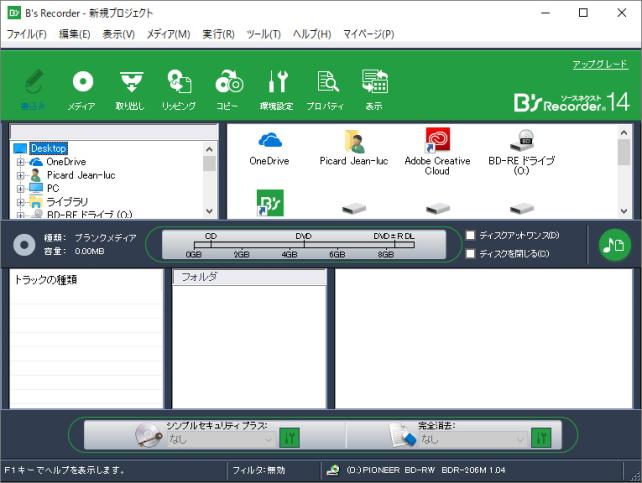Click folder tree scroll down arrow
642x483 pixels.
(209, 211)
